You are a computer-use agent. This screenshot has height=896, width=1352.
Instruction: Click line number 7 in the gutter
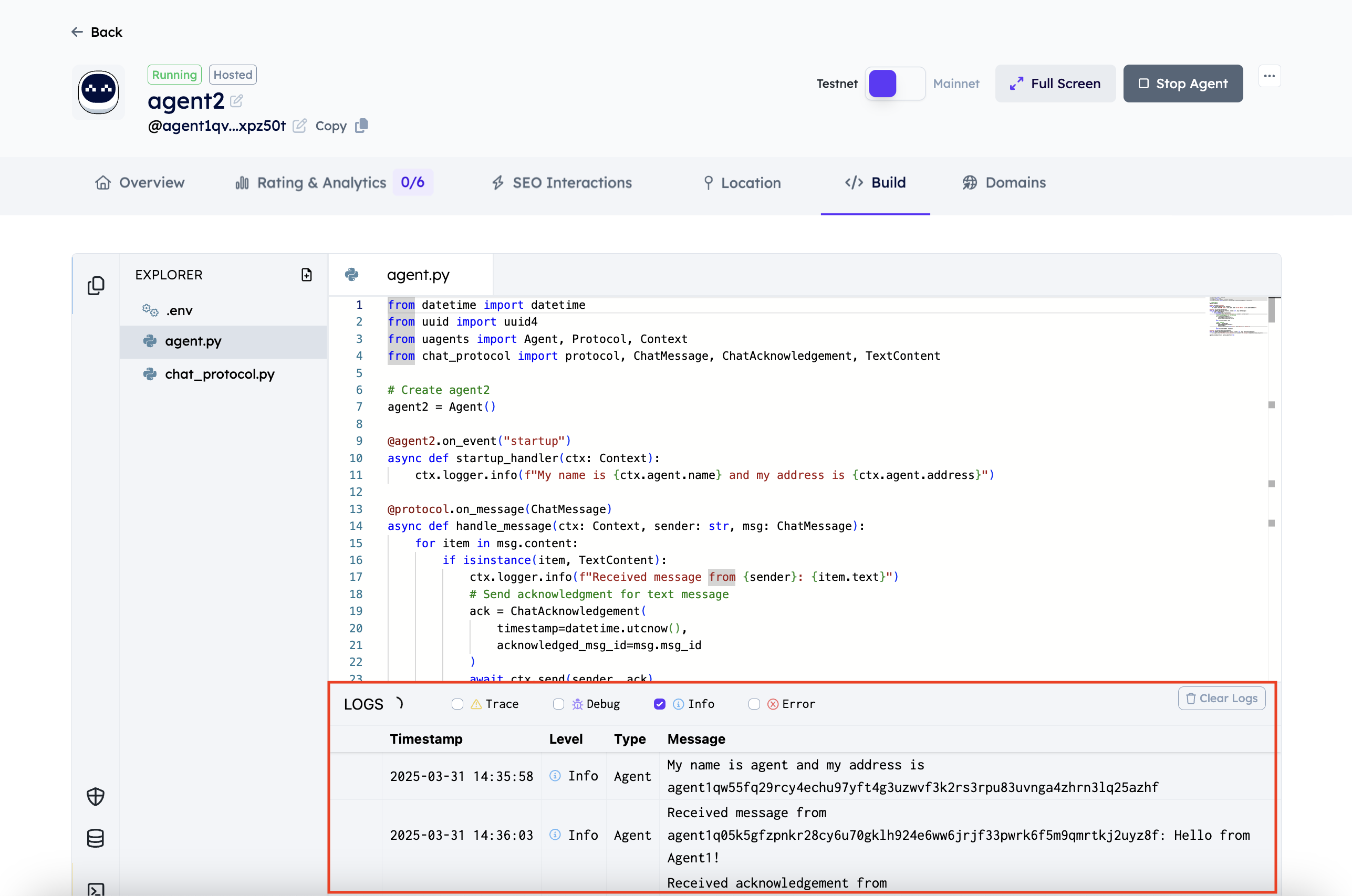point(359,407)
